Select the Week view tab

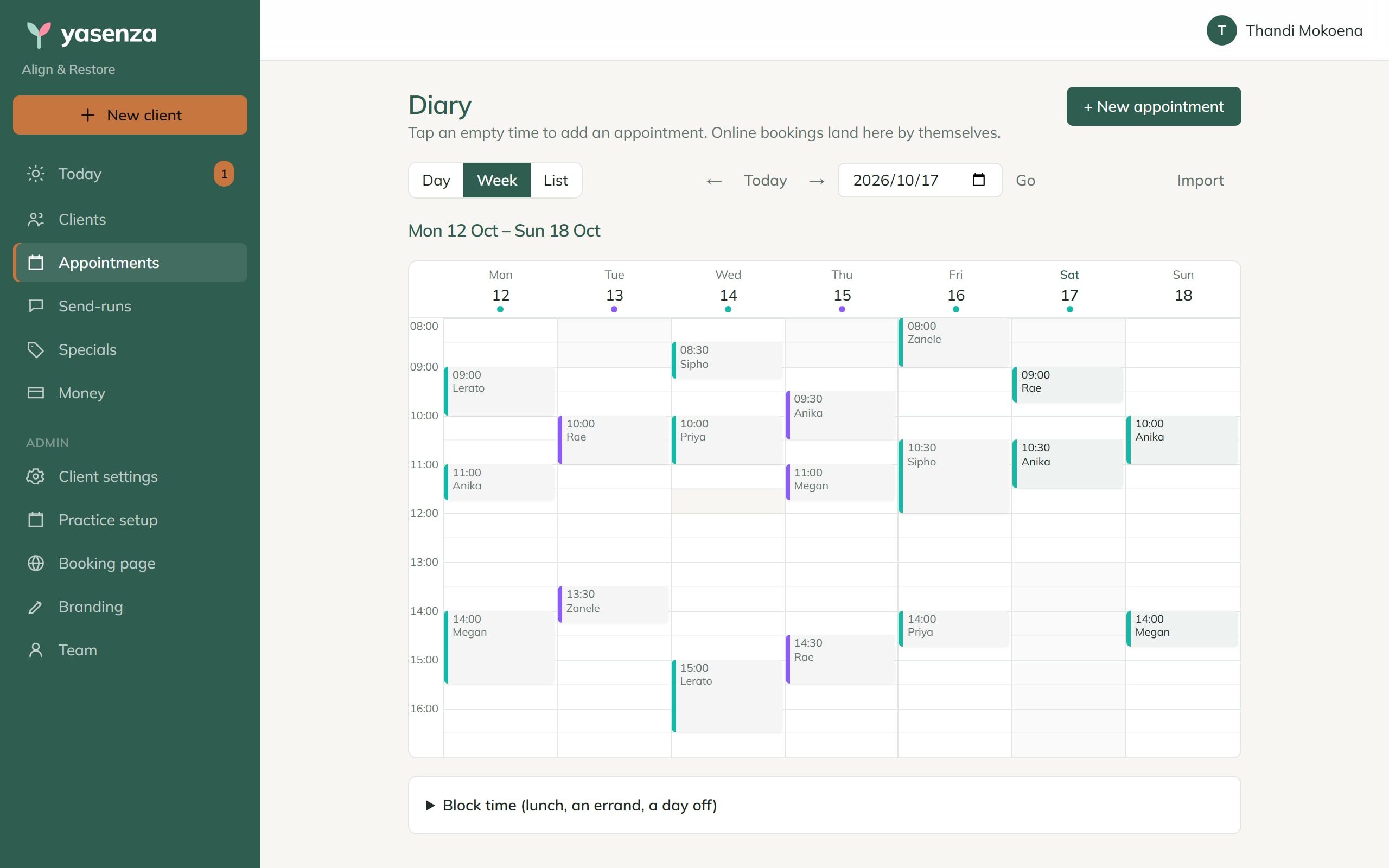point(496,180)
